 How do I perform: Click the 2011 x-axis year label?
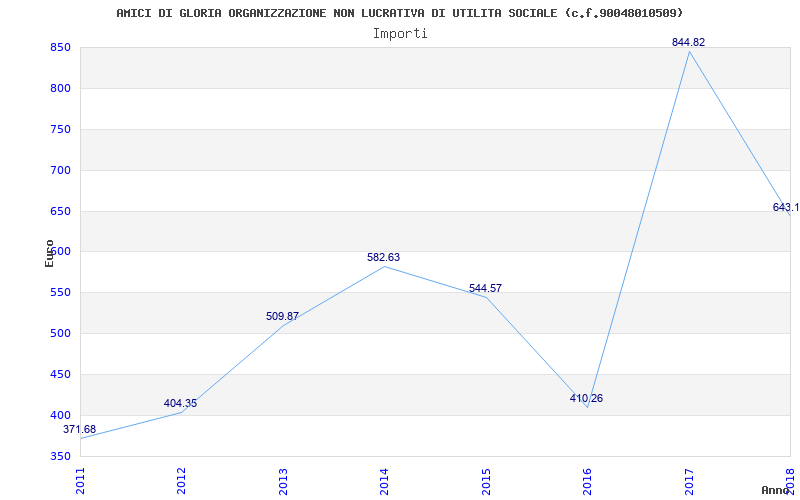pos(80,482)
